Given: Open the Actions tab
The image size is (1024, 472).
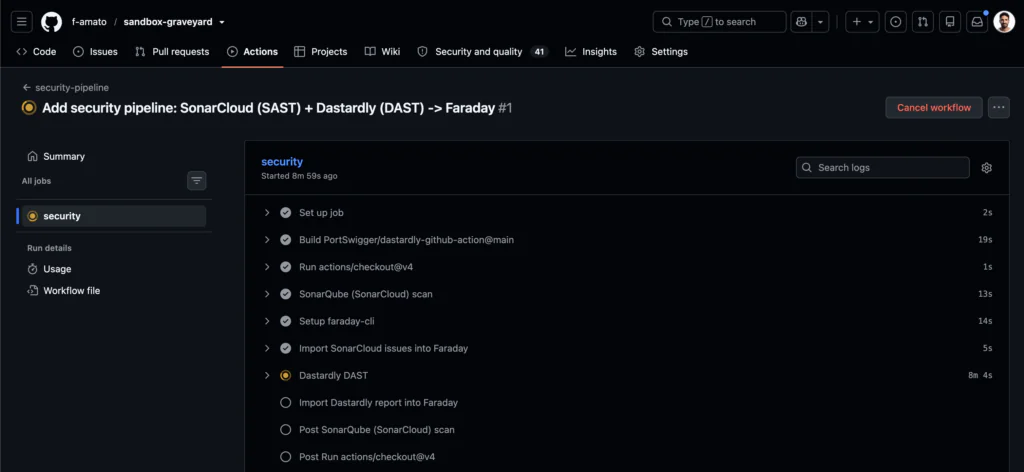Looking at the screenshot, I should coord(252,52).
